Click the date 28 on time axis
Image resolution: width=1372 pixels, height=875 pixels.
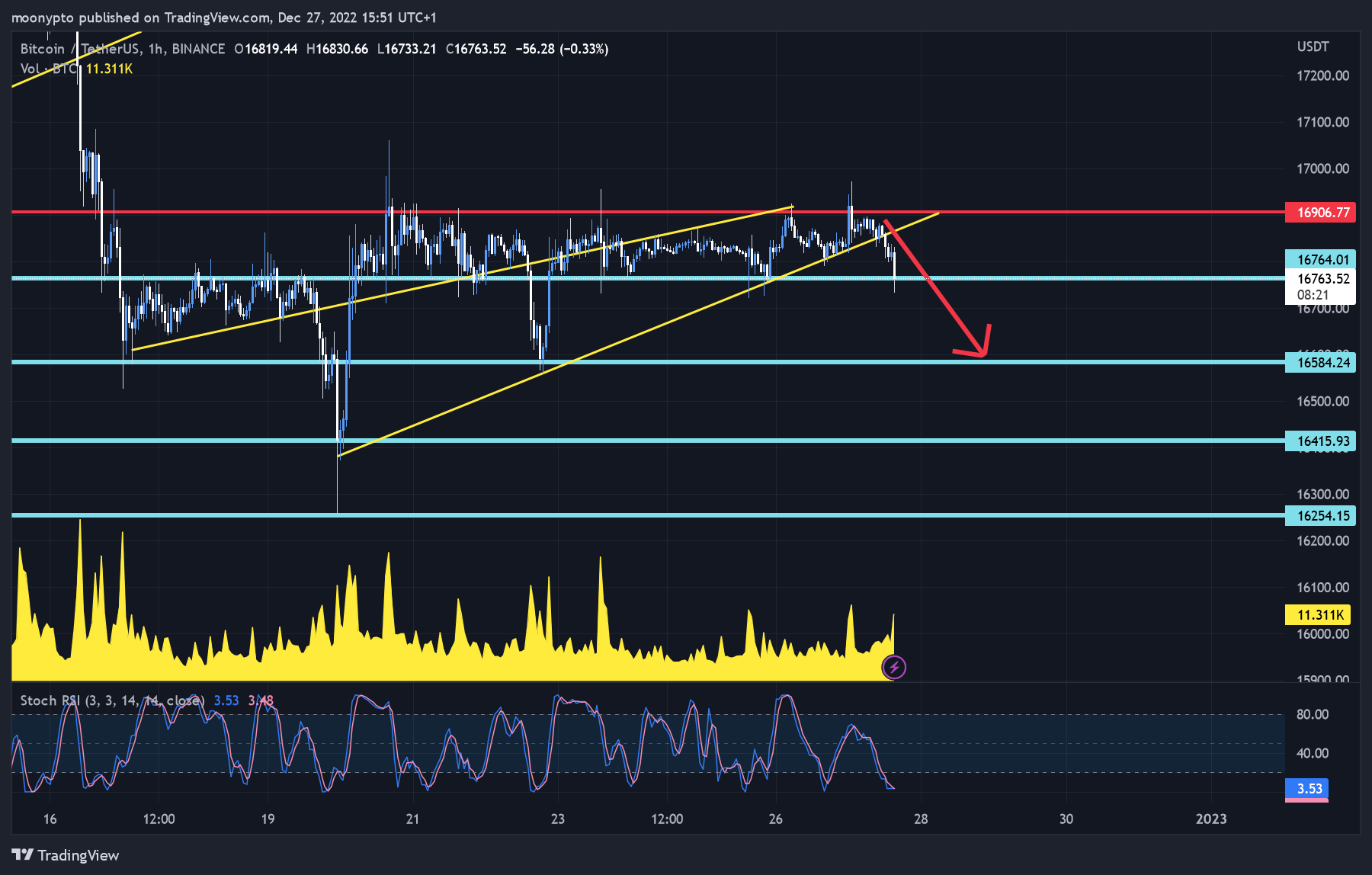click(921, 819)
